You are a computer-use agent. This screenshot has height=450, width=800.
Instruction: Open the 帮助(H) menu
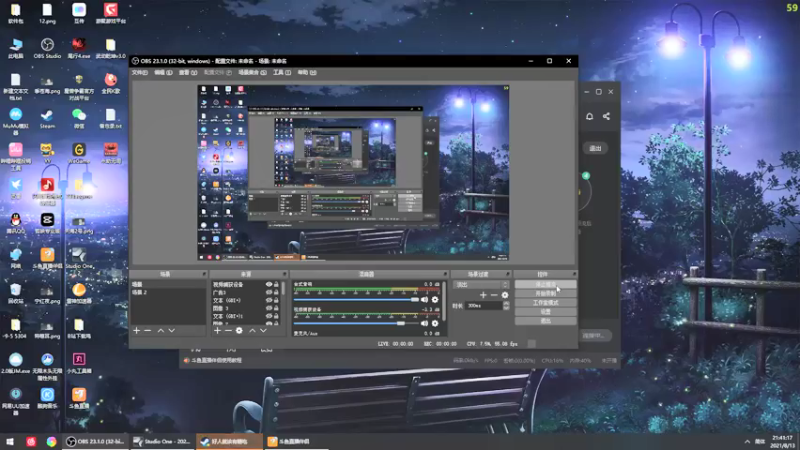coord(307,72)
